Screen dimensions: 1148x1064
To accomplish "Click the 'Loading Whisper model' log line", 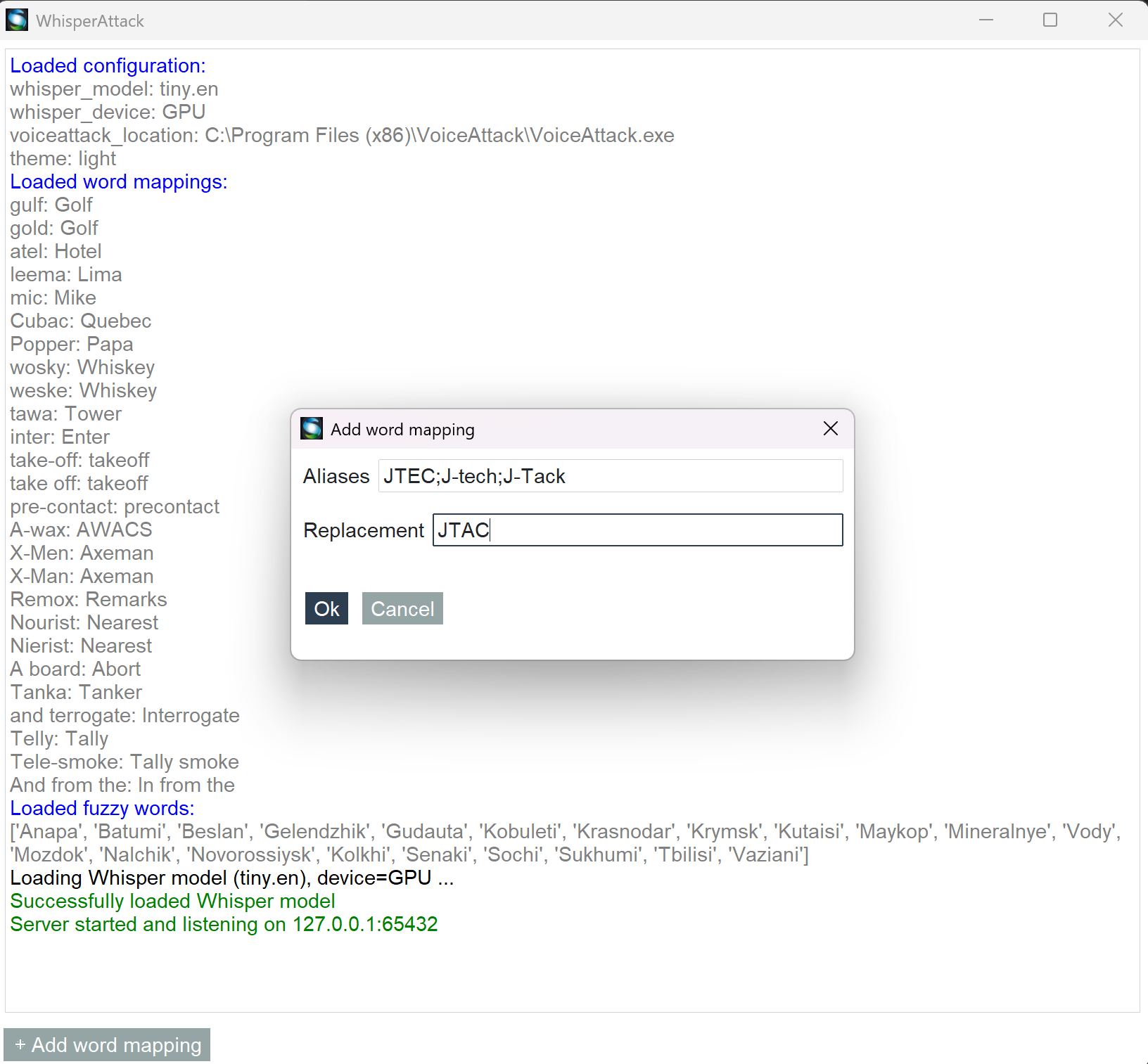I will point(232,878).
